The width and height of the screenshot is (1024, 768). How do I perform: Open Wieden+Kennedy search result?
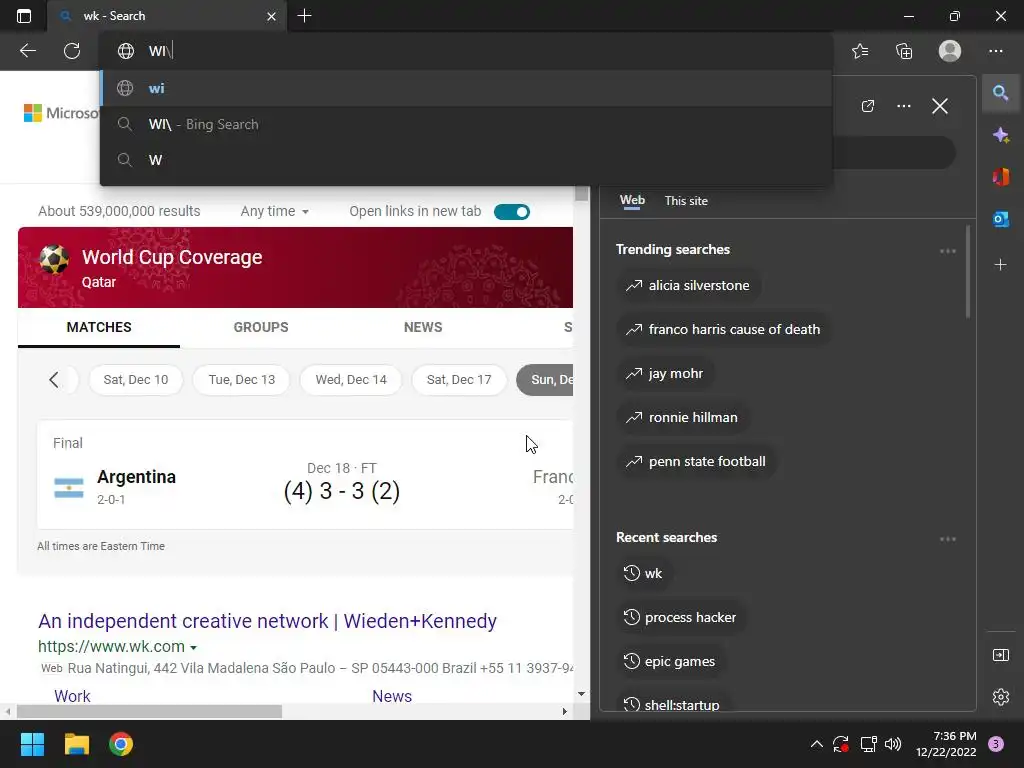pos(267,620)
